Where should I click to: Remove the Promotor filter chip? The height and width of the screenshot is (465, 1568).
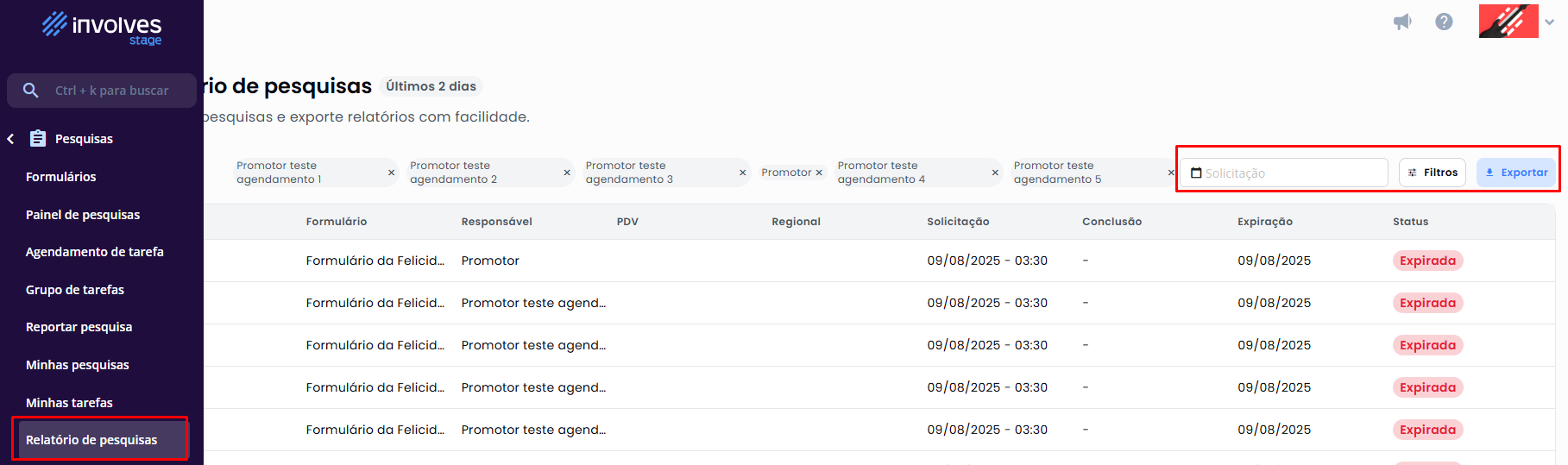[x=819, y=173]
